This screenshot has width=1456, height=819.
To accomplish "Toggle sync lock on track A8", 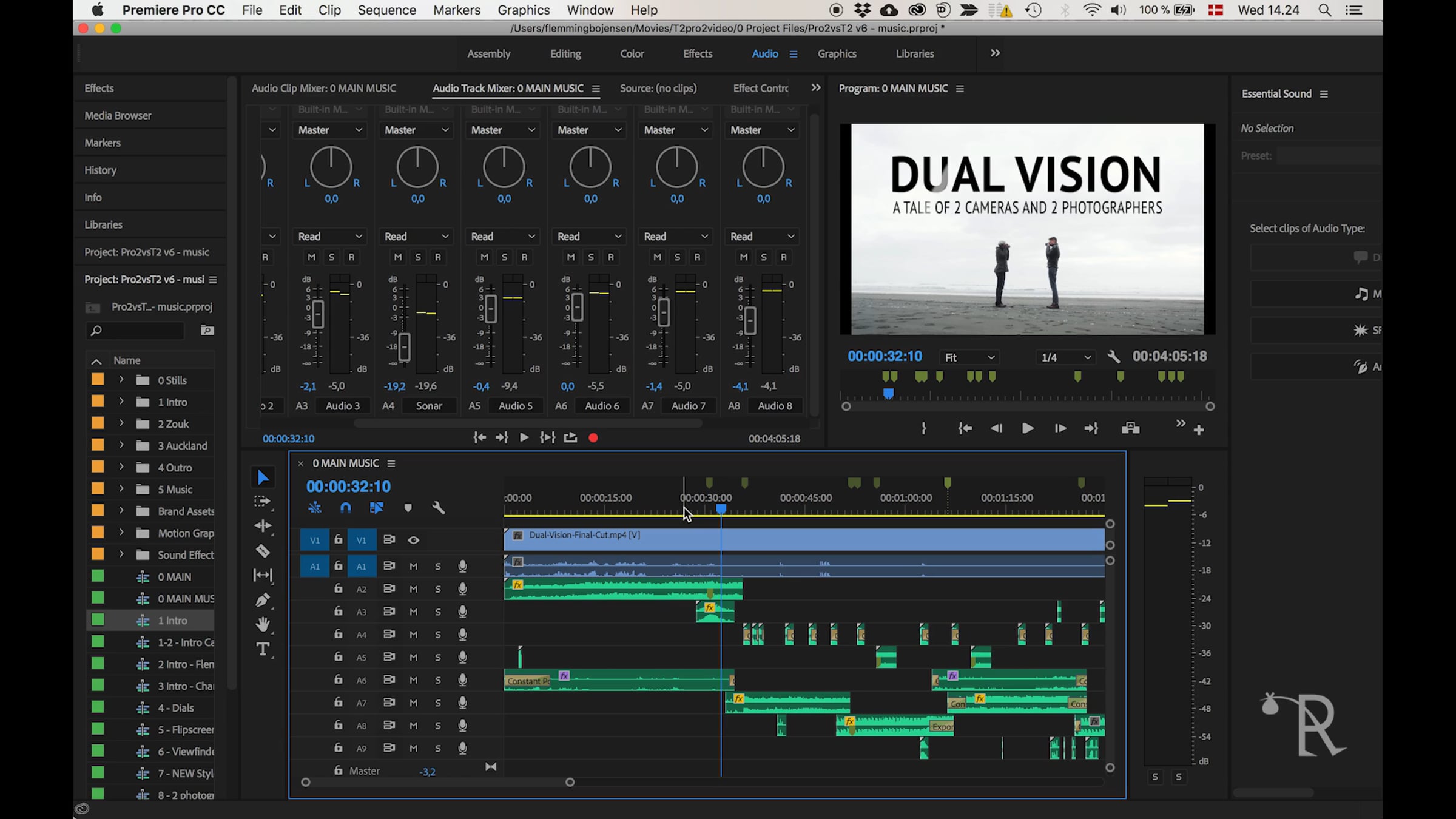I will click(x=389, y=725).
